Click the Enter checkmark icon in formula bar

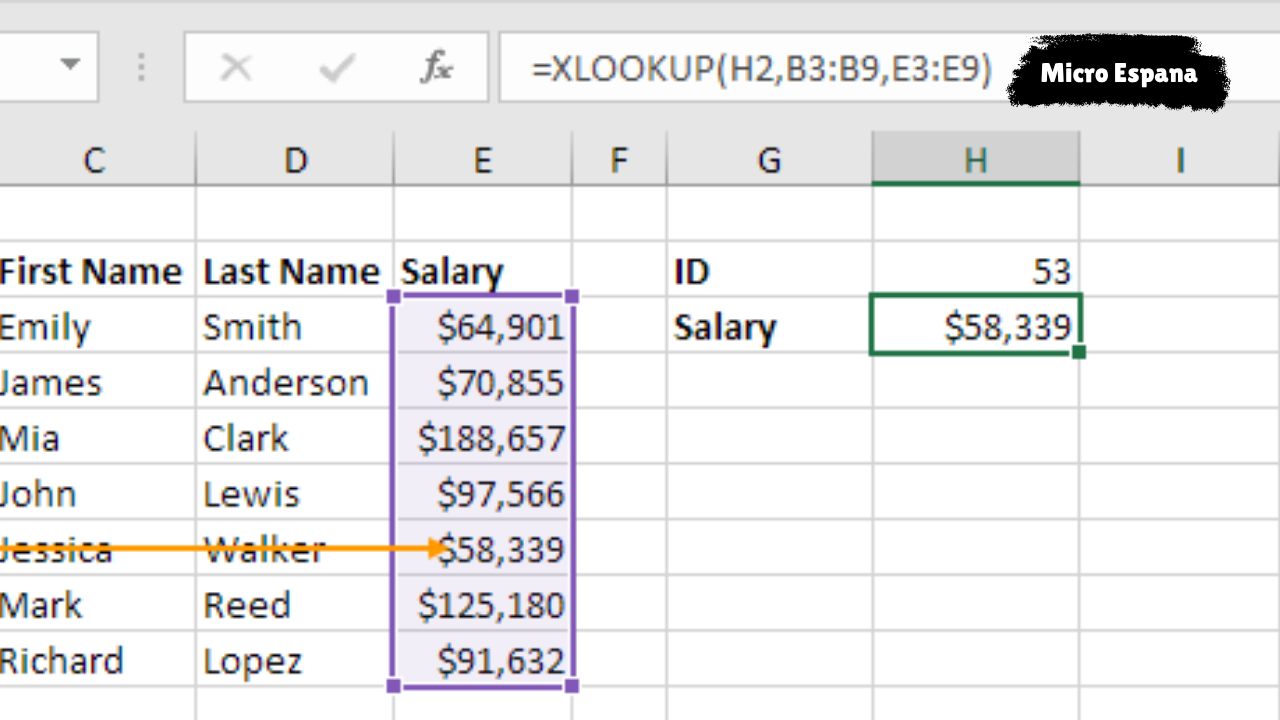click(x=336, y=68)
